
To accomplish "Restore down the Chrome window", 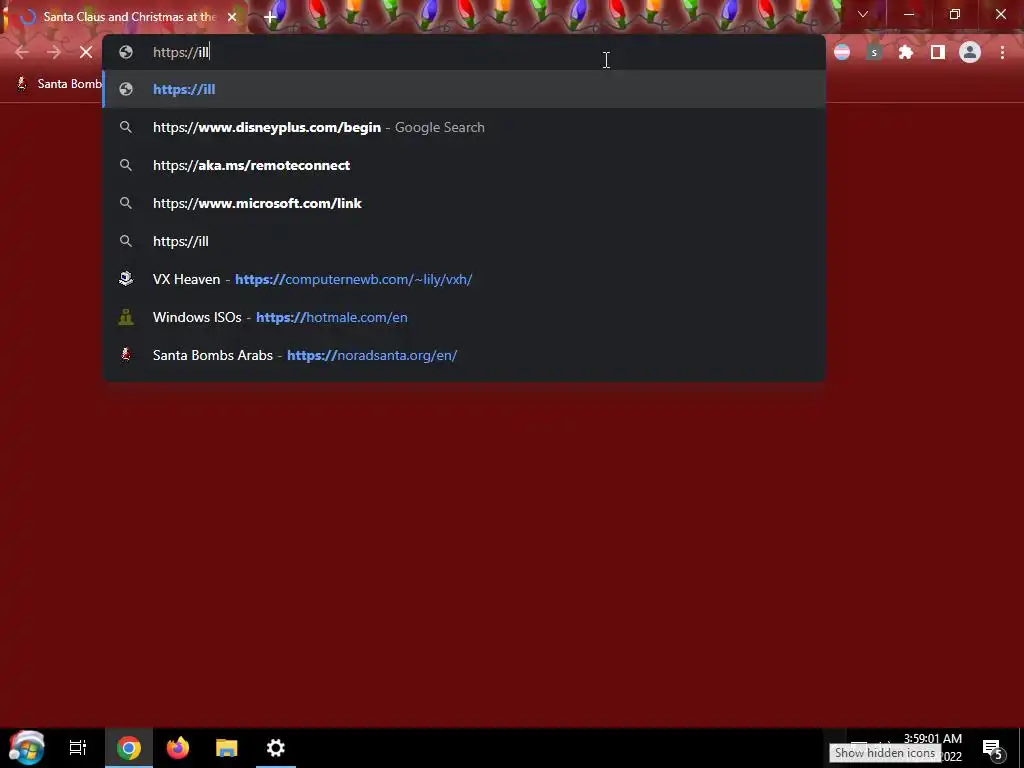I will tap(955, 14).
